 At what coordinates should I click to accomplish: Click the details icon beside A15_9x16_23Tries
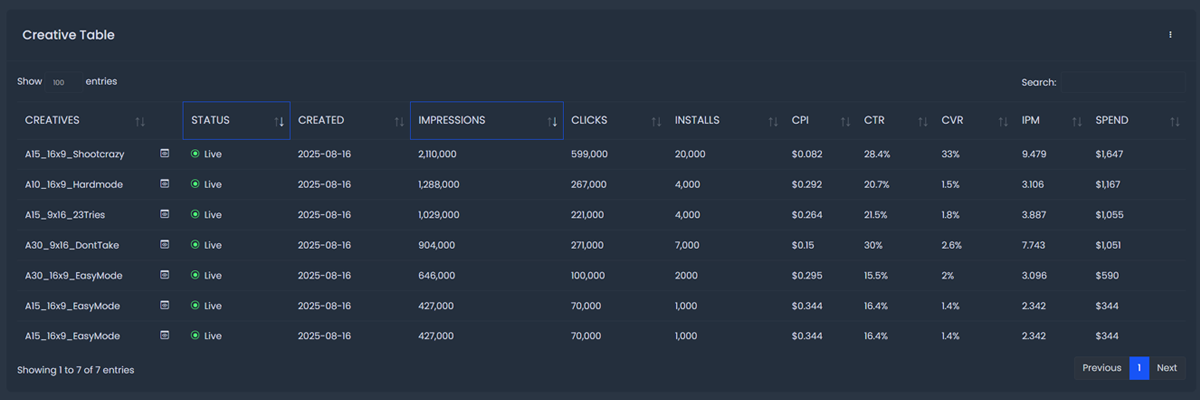164,214
